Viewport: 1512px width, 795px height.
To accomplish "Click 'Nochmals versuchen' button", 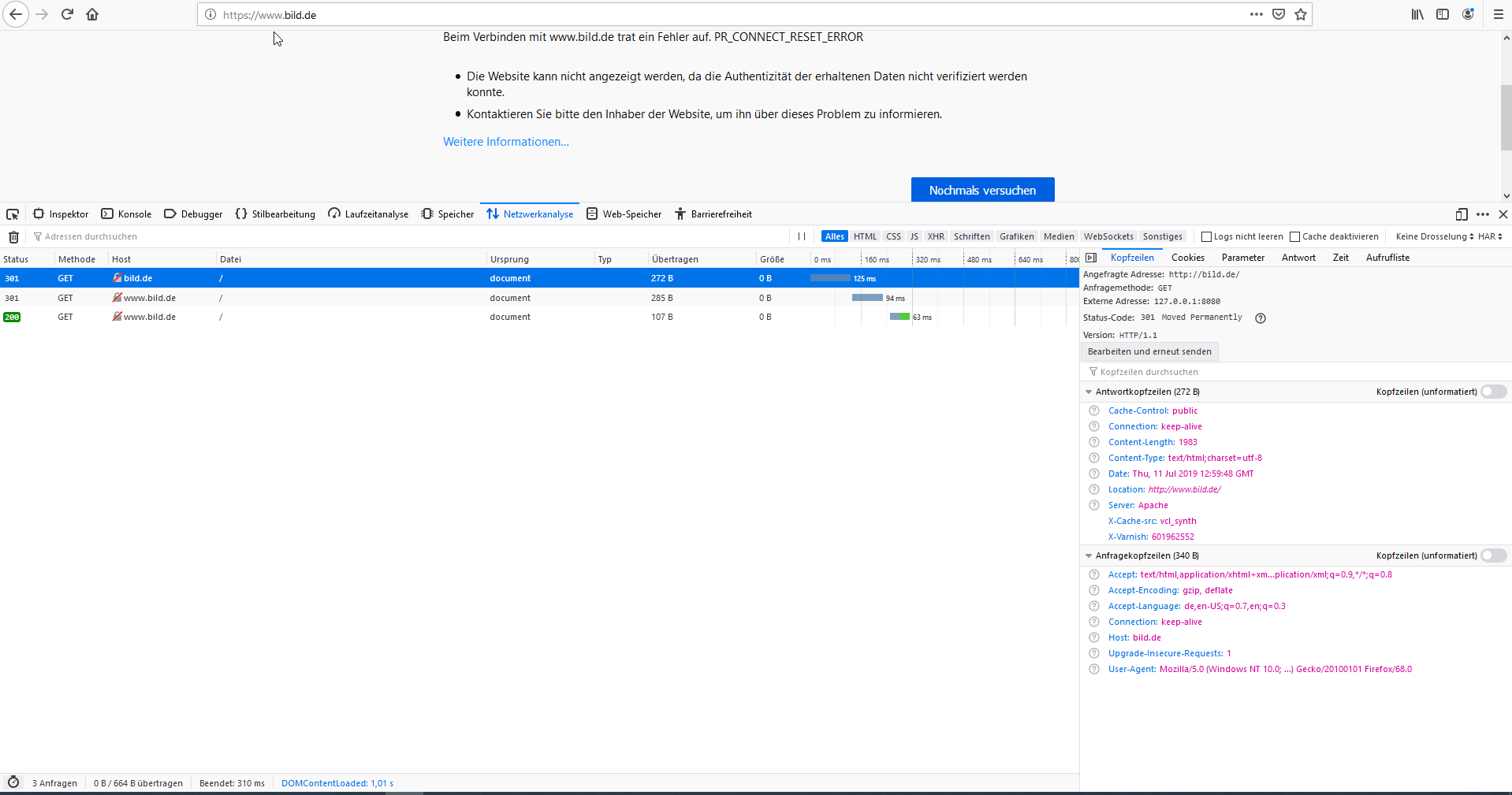I will (x=982, y=190).
